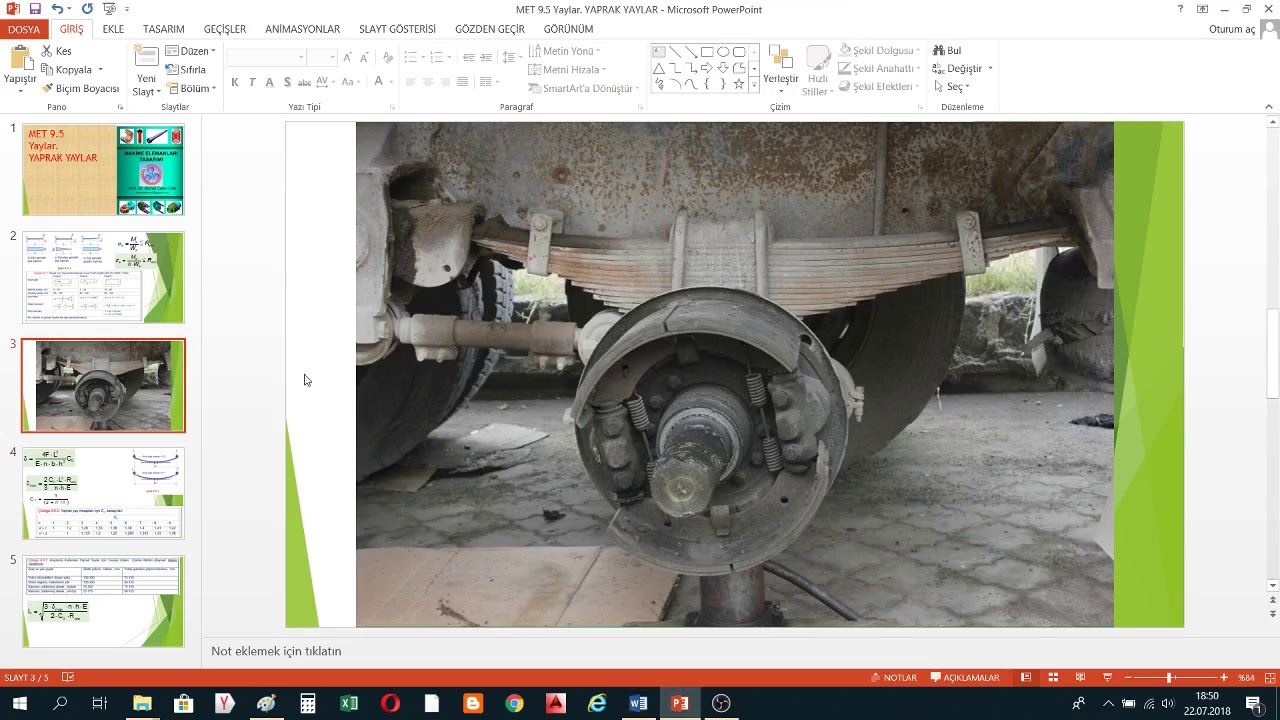Image resolution: width=1280 pixels, height=720 pixels.
Task: Select the right arrow shape in gallery
Action: pyautogui.click(x=707, y=68)
